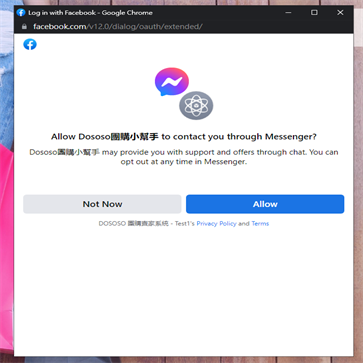The height and width of the screenshot is (363, 363).
Task: Open the Terms link
Action: (x=260, y=223)
